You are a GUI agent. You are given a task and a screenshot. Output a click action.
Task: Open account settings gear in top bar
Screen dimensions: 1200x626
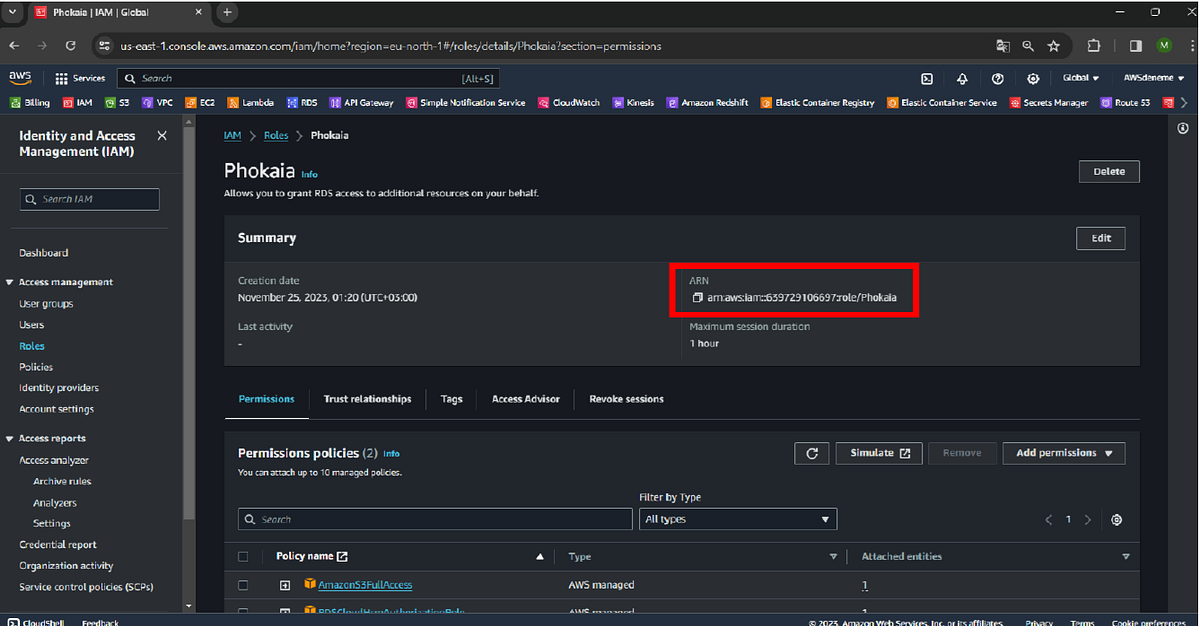pyautogui.click(x=1031, y=78)
